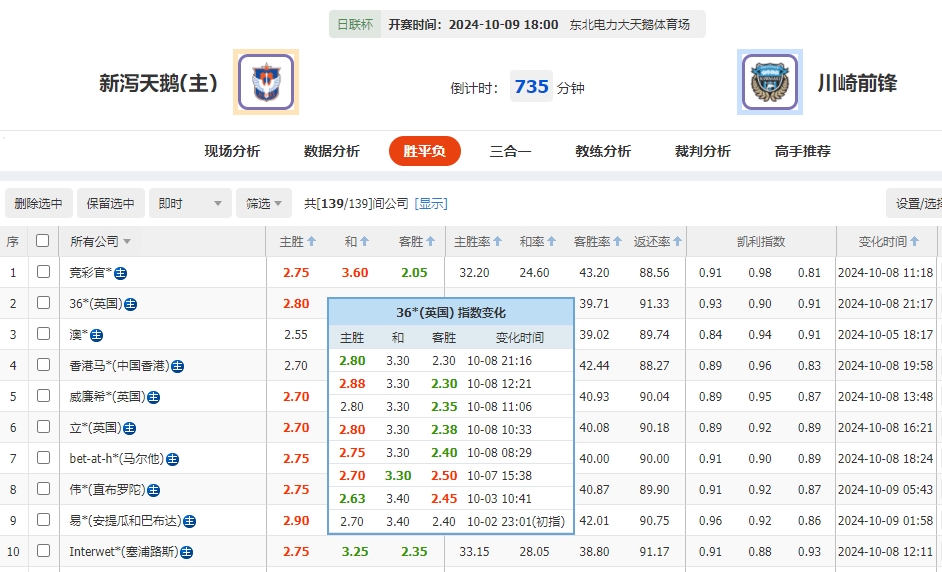Select checkbox for 威廉希*(英国) row
The height and width of the screenshot is (572, 942).
coord(43,397)
